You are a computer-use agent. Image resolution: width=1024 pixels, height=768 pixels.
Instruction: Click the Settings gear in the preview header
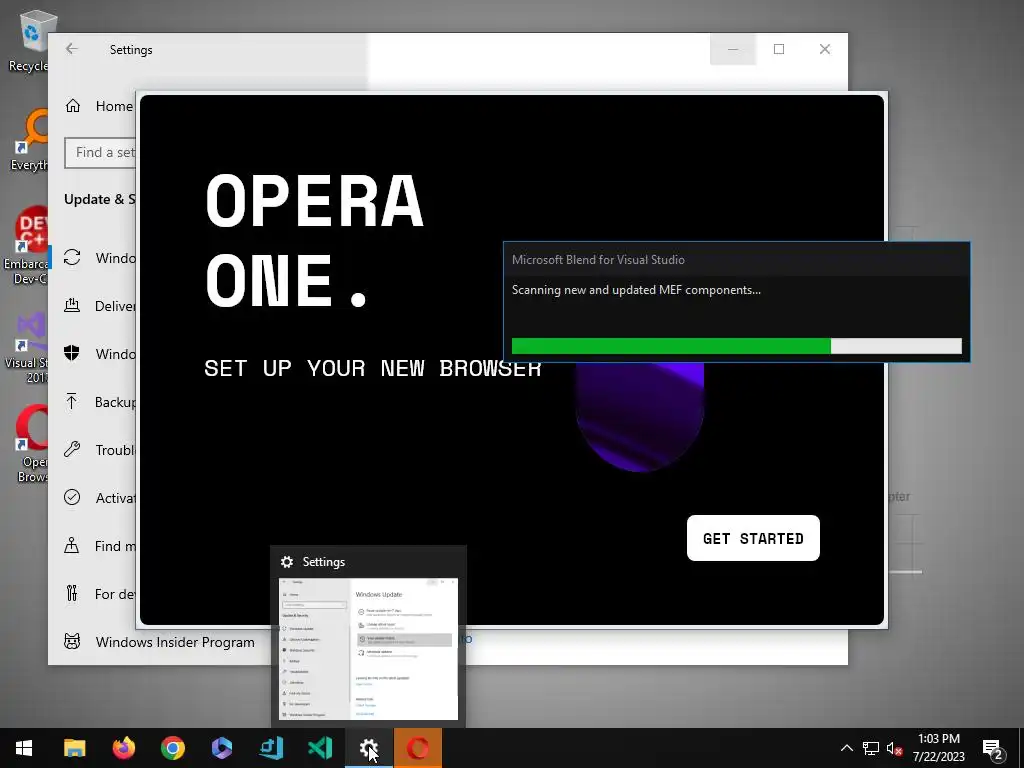(x=287, y=562)
